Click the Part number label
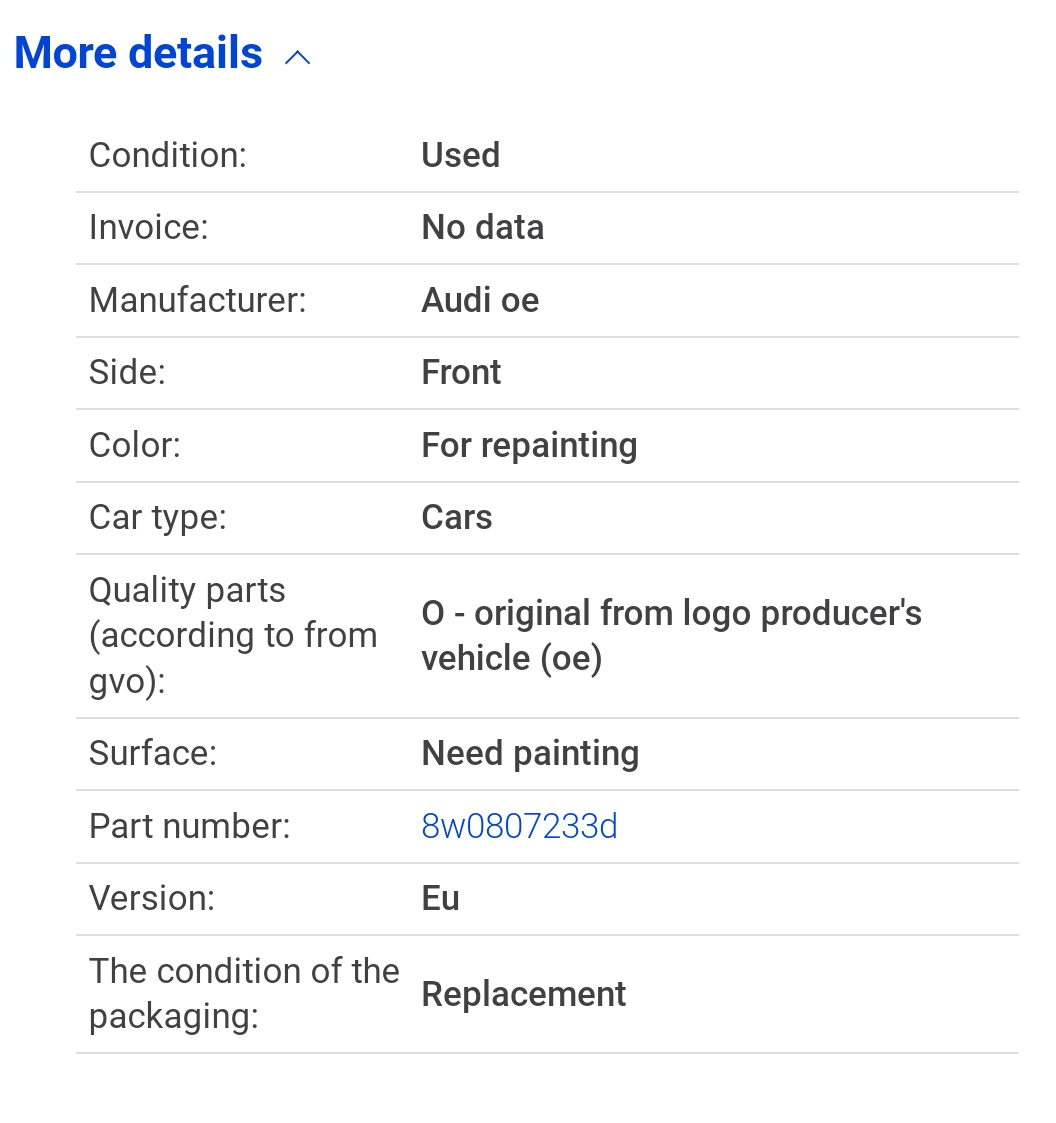 coord(189,826)
